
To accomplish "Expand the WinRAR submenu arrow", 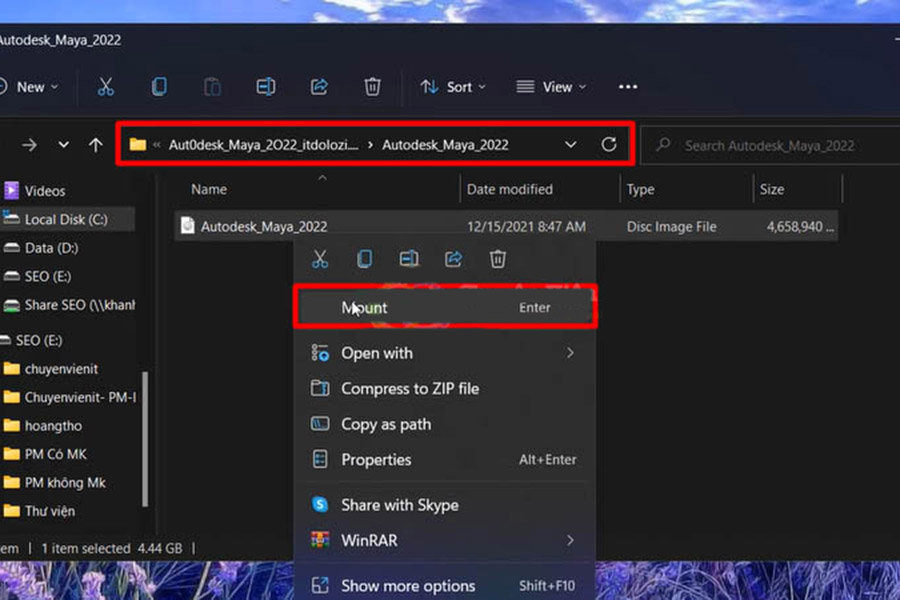I will 570,540.
